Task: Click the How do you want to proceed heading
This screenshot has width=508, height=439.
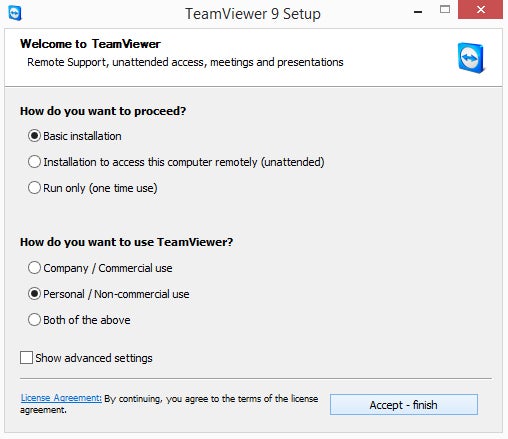Action: coord(103,111)
